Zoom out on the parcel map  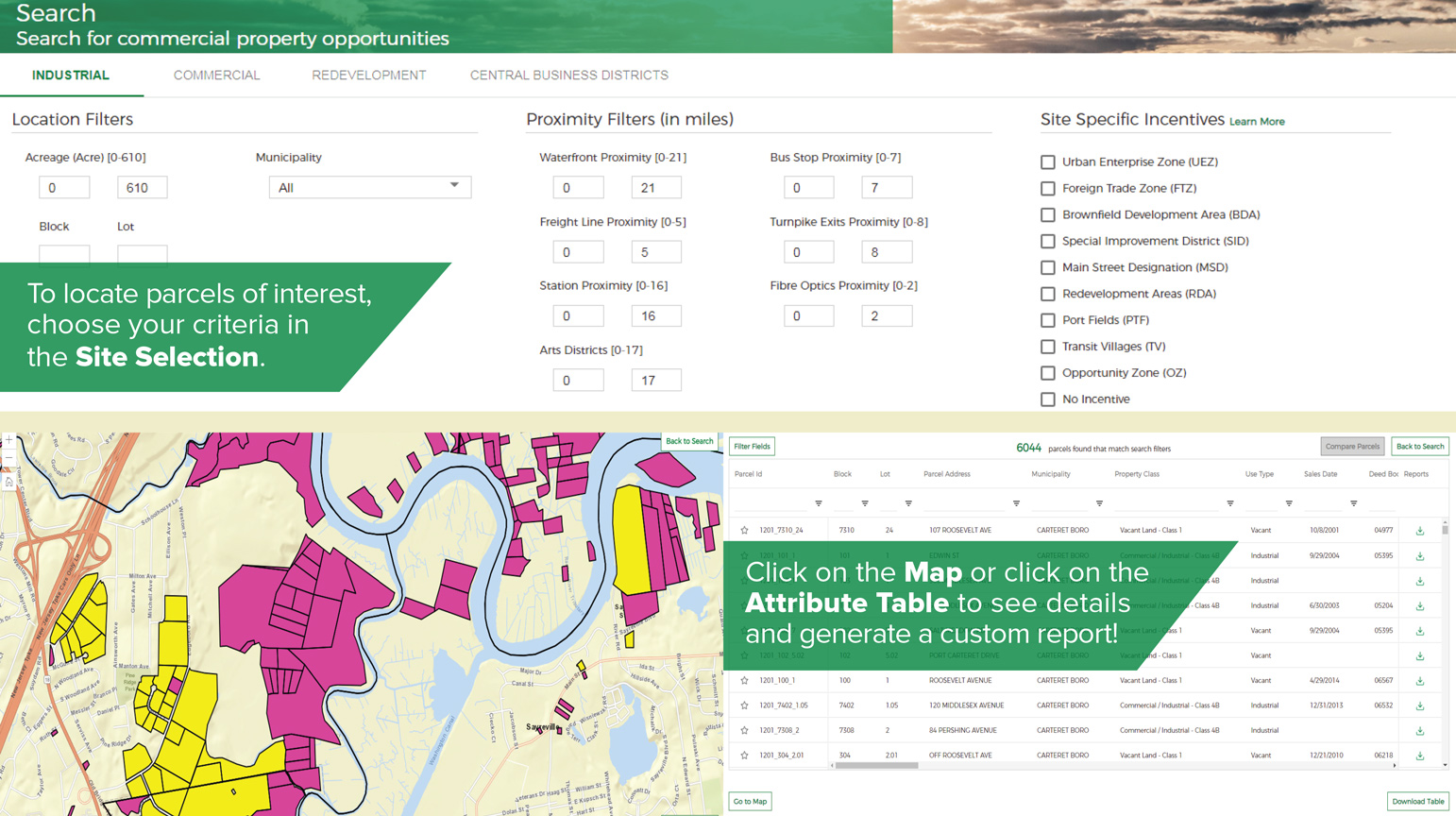(8, 460)
